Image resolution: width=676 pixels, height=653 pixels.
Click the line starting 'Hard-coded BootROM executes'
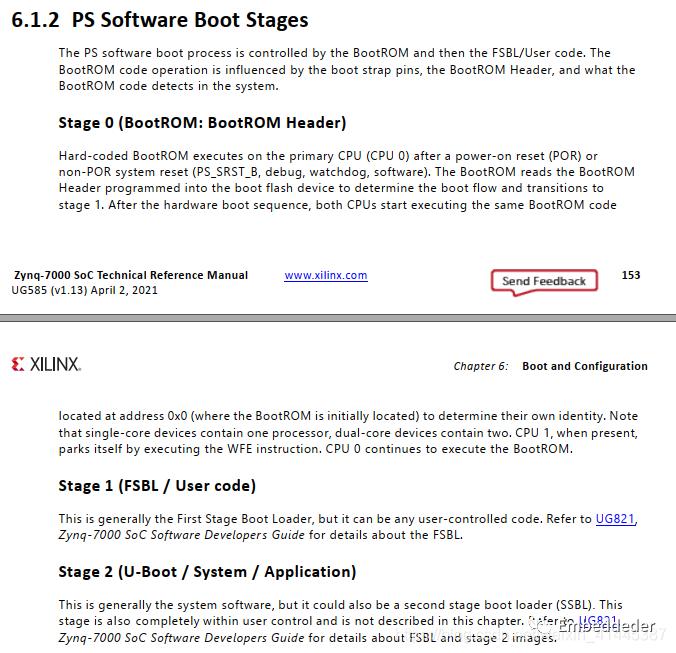pos(328,156)
